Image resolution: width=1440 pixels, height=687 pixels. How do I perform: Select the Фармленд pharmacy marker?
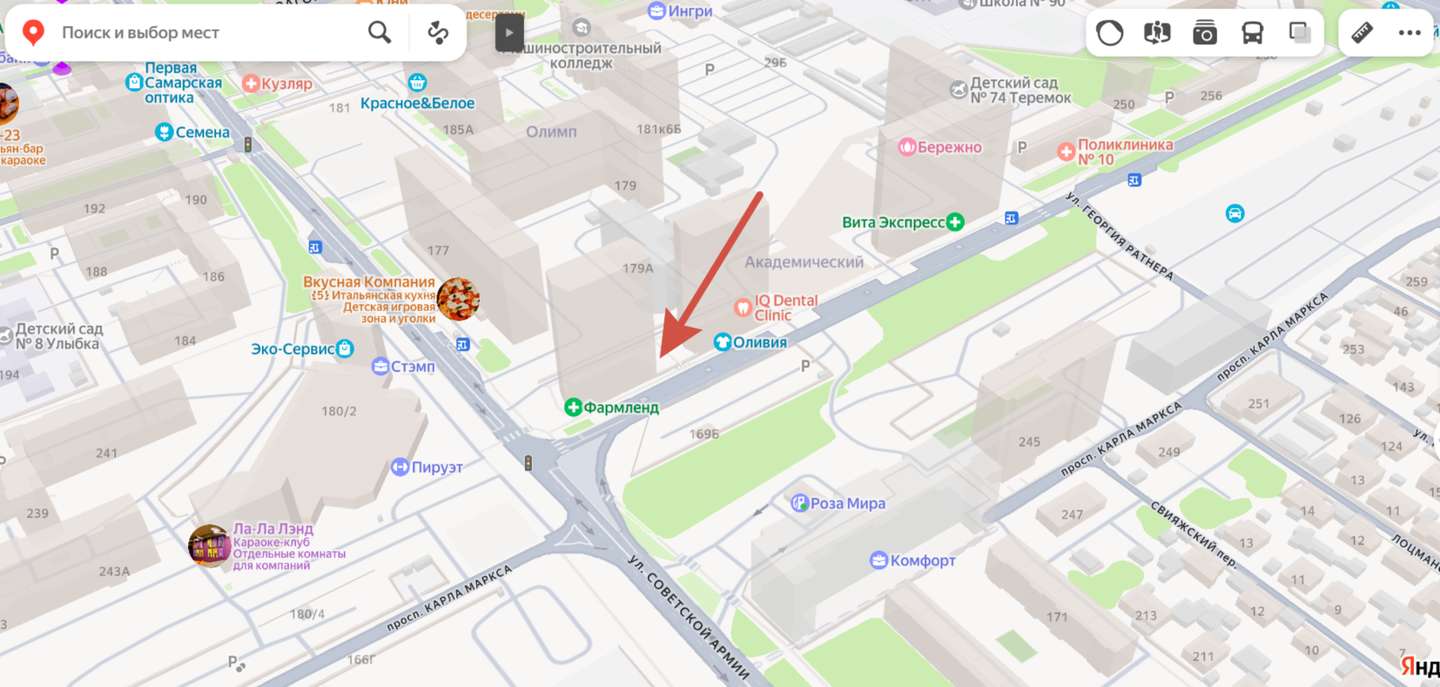point(573,407)
